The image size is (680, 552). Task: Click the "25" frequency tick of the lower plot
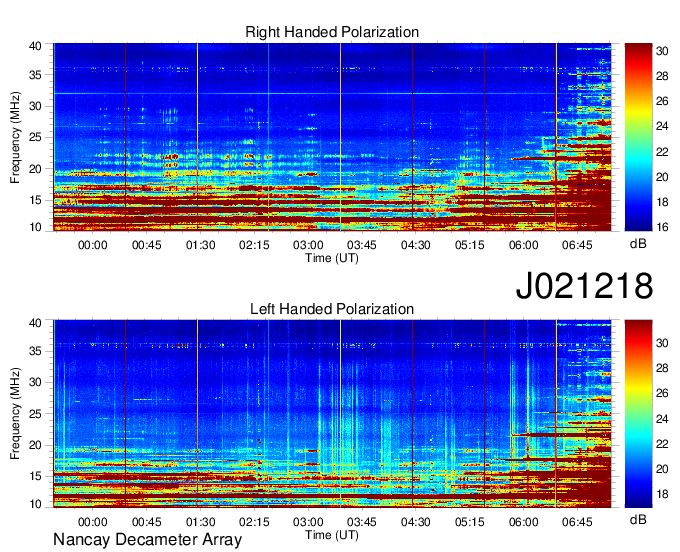pyautogui.click(x=35, y=414)
